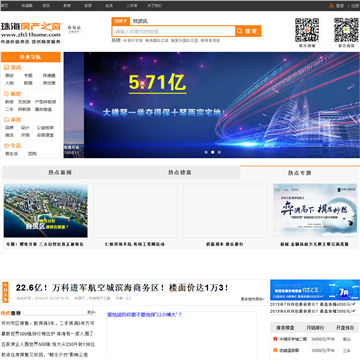Click 最新世界500强排行榜出炉 news row
Image resolution: width=360 pixels, height=360 pixels.
click(x=47, y=334)
